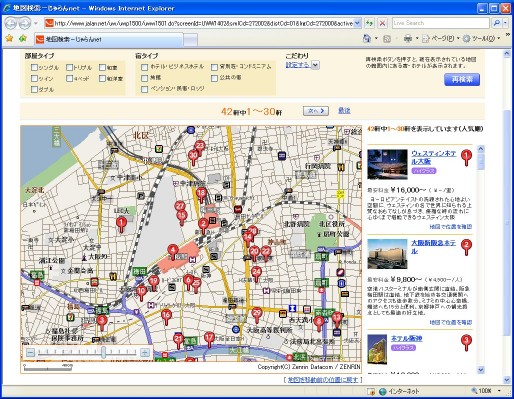Image resolution: width=514 pixels, height=399 pixels.
Task: Click the browser Forward button
Action: (24, 23)
